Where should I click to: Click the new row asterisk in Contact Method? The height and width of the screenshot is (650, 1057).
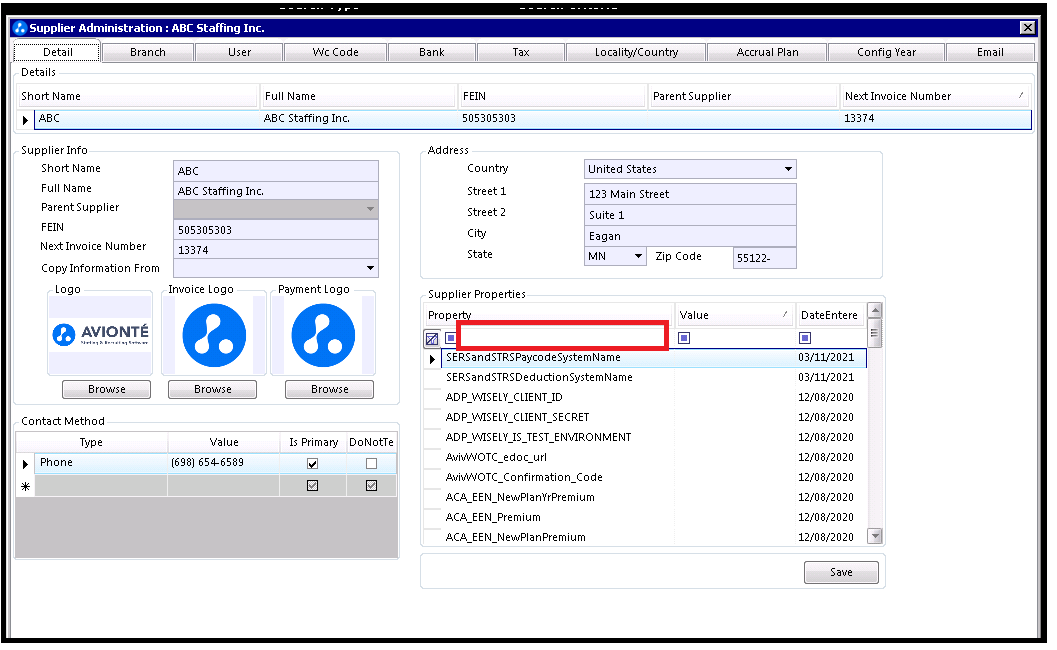point(26,487)
